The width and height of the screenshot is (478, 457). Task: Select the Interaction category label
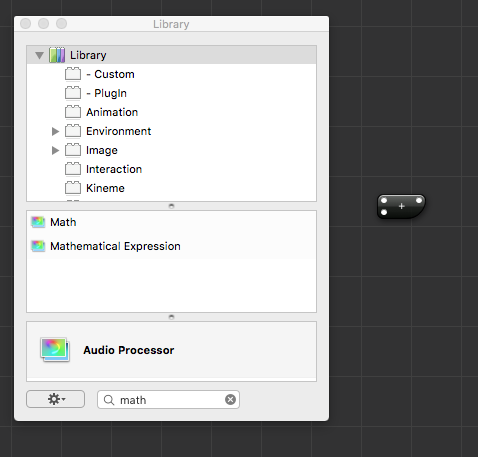(x=114, y=169)
